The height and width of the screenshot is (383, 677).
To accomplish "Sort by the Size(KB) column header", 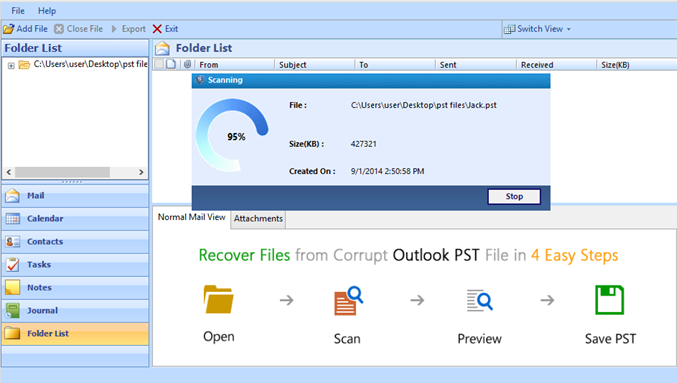I will click(x=637, y=65).
